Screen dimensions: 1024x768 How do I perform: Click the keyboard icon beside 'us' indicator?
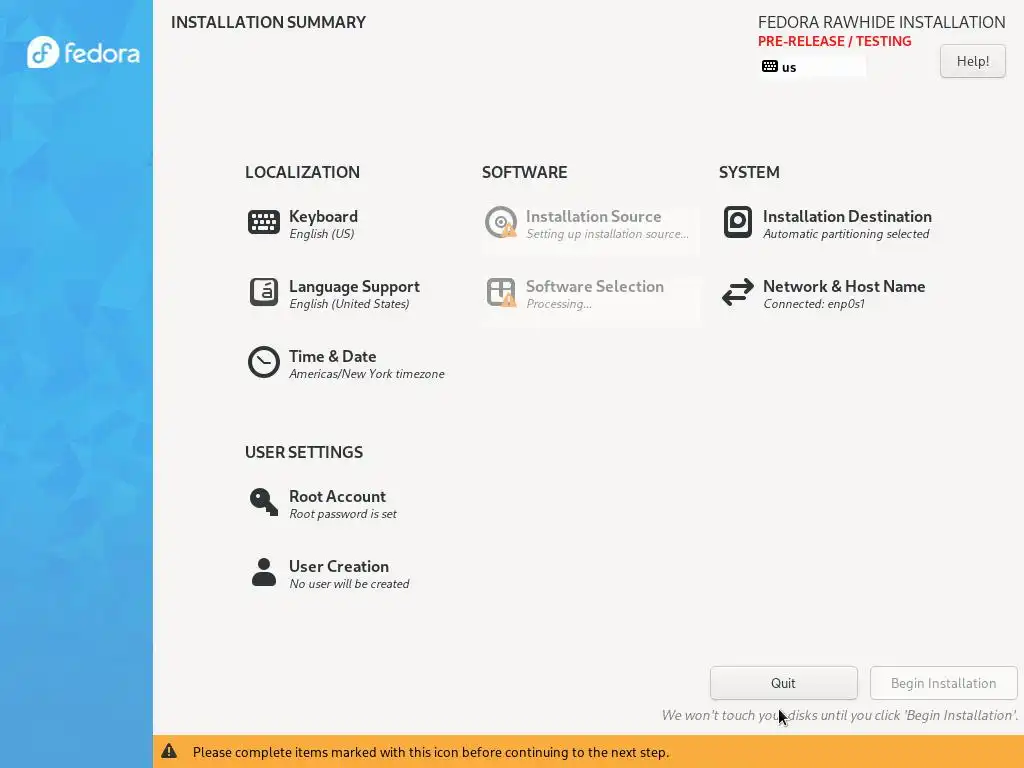770,66
